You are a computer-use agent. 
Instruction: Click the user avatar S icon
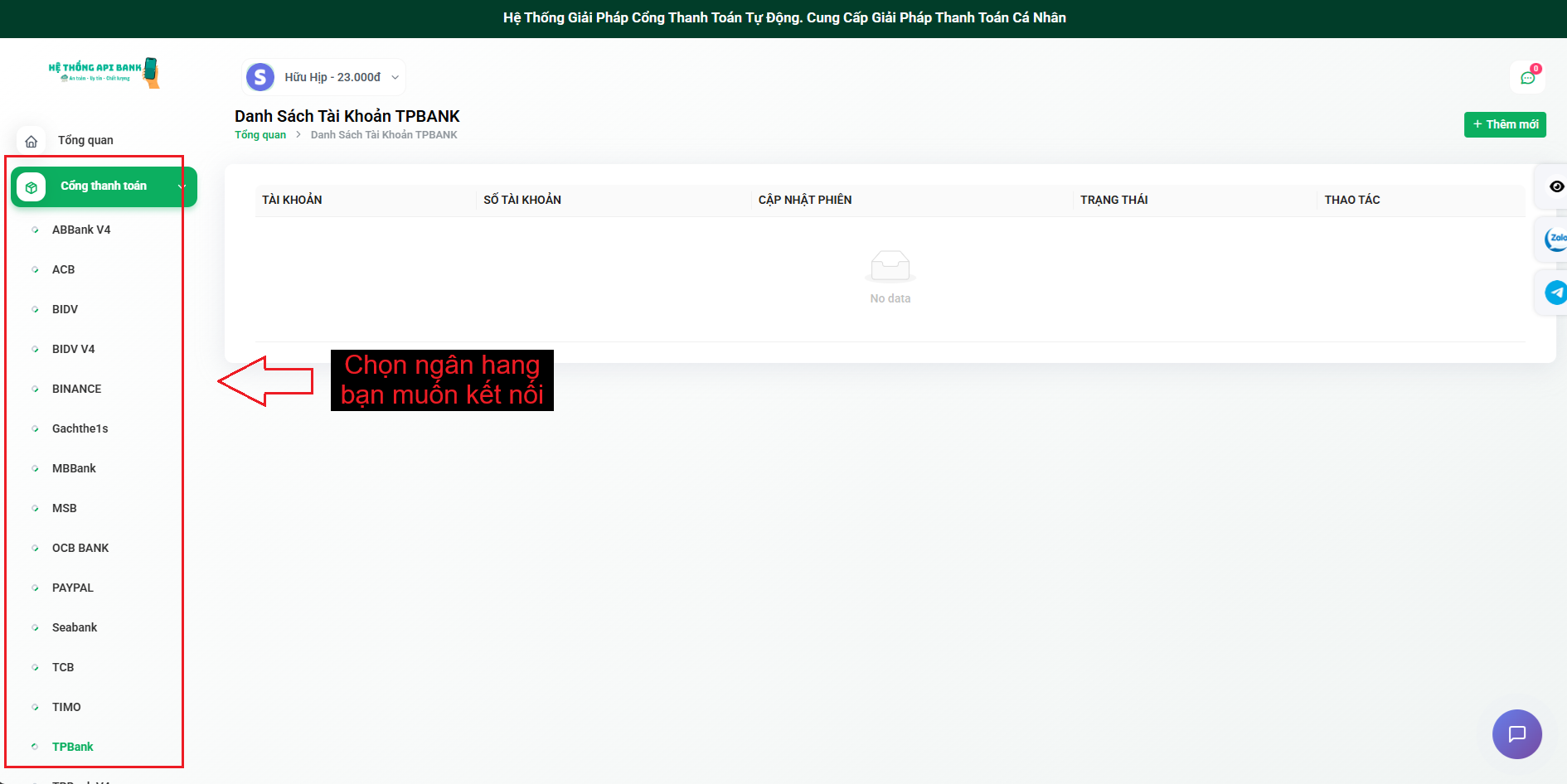click(x=260, y=77)
